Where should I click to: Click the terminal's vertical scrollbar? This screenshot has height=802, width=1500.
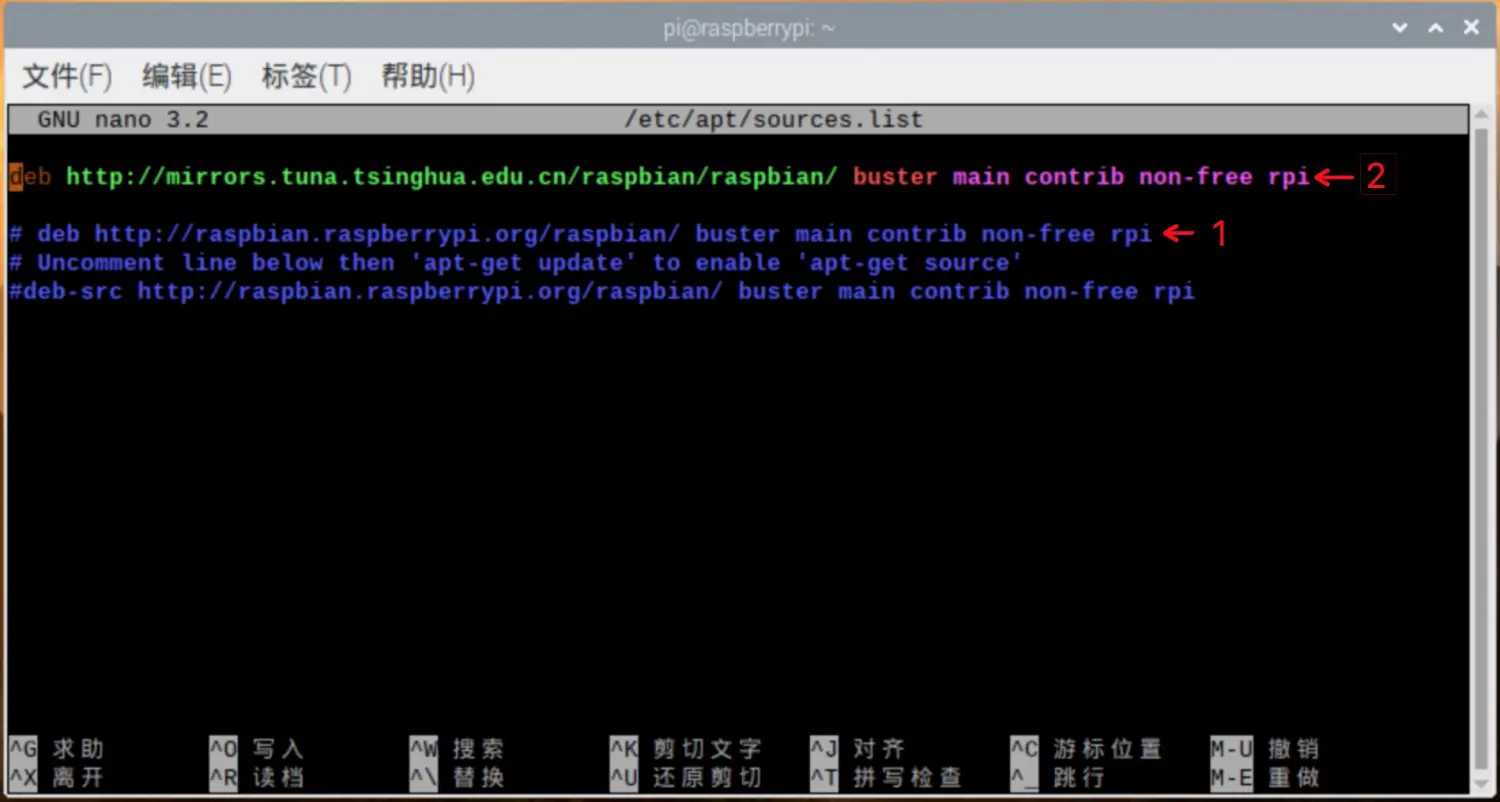point(1481,448)
